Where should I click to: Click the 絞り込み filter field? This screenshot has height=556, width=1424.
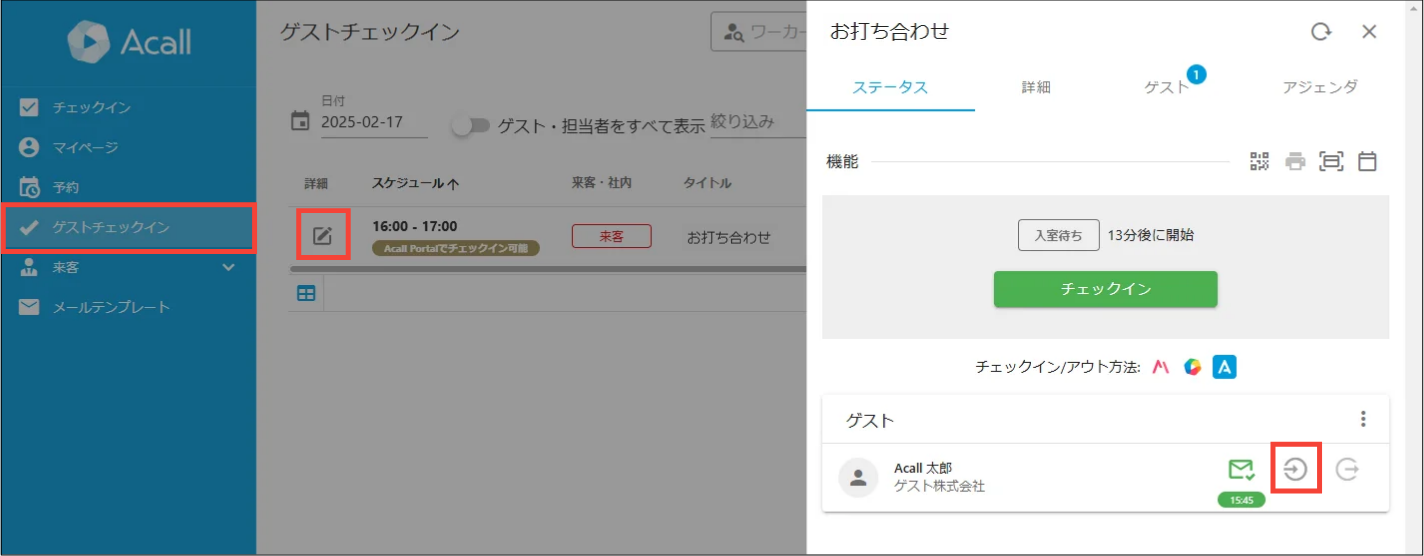coord(758,122)
